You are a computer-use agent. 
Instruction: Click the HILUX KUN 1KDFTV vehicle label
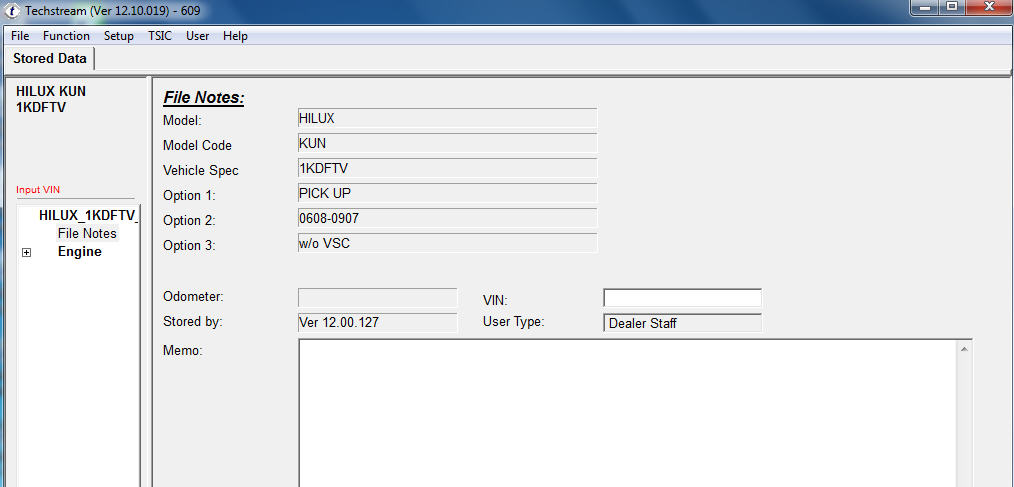tap(50, 99)
